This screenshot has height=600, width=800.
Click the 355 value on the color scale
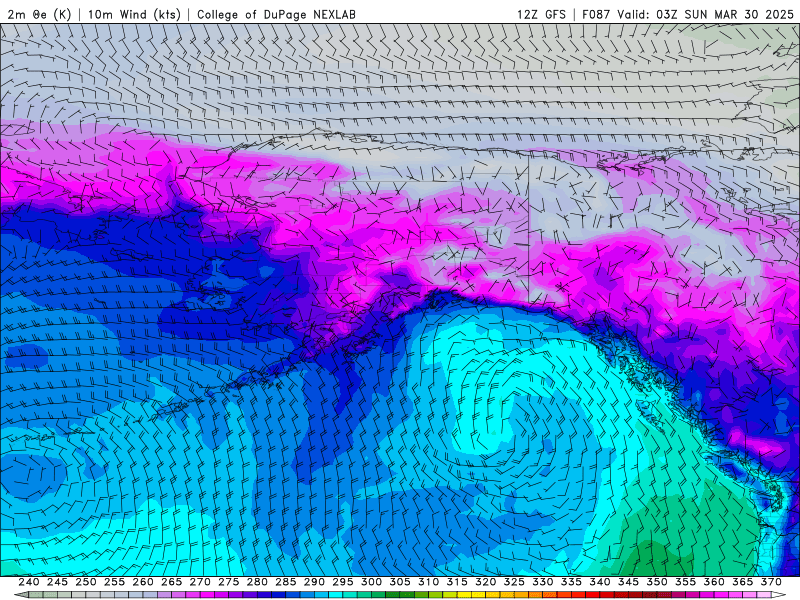[686, 582]
